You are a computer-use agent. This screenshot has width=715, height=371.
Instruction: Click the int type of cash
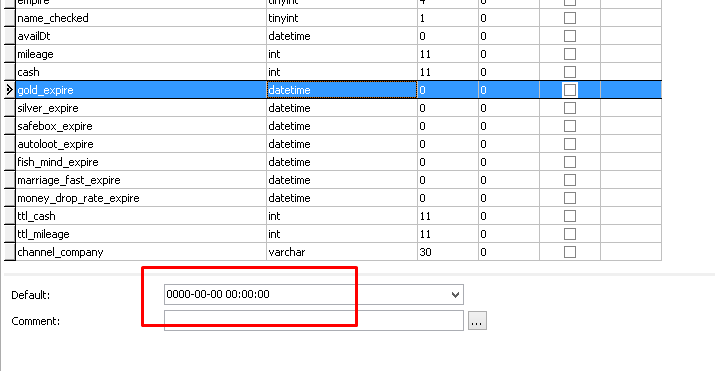point(274,72)
